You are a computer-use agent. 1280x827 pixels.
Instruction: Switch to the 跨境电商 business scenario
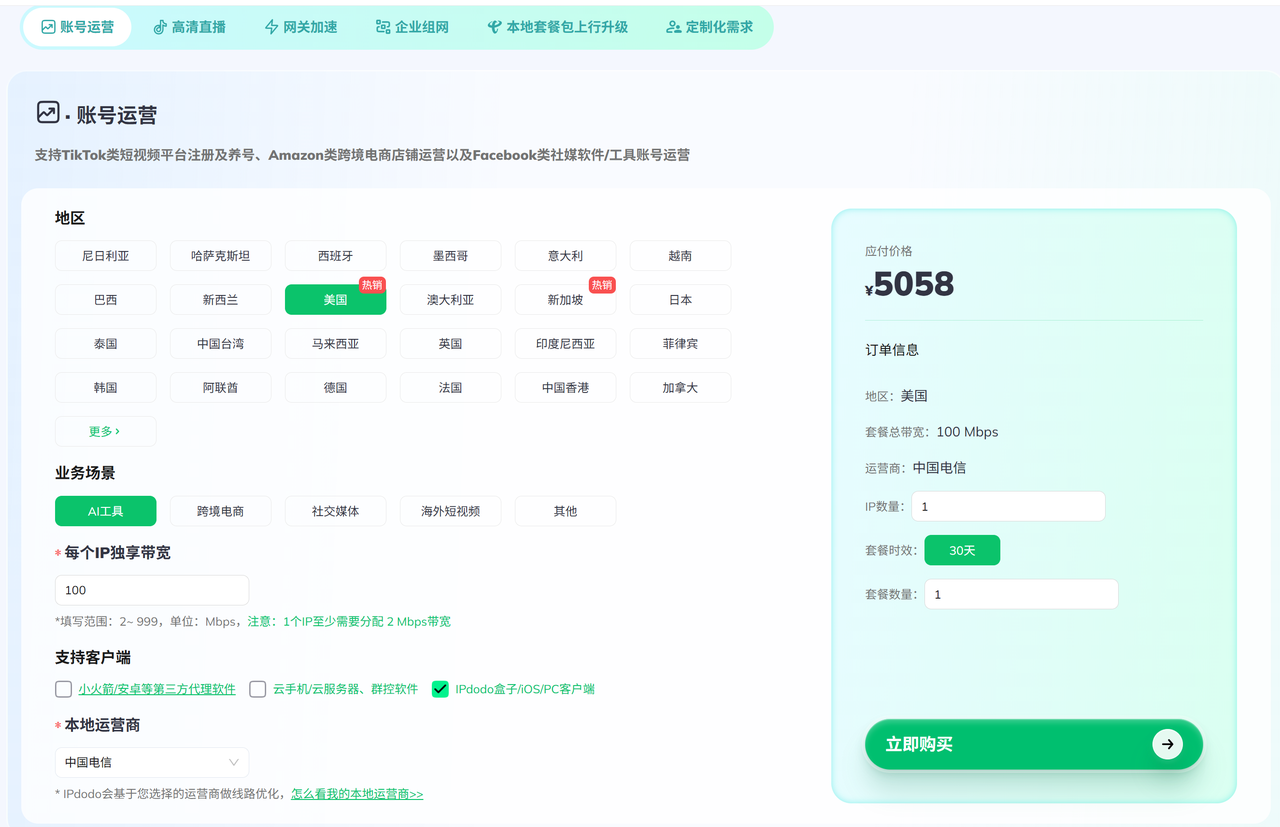pos(220,510)
